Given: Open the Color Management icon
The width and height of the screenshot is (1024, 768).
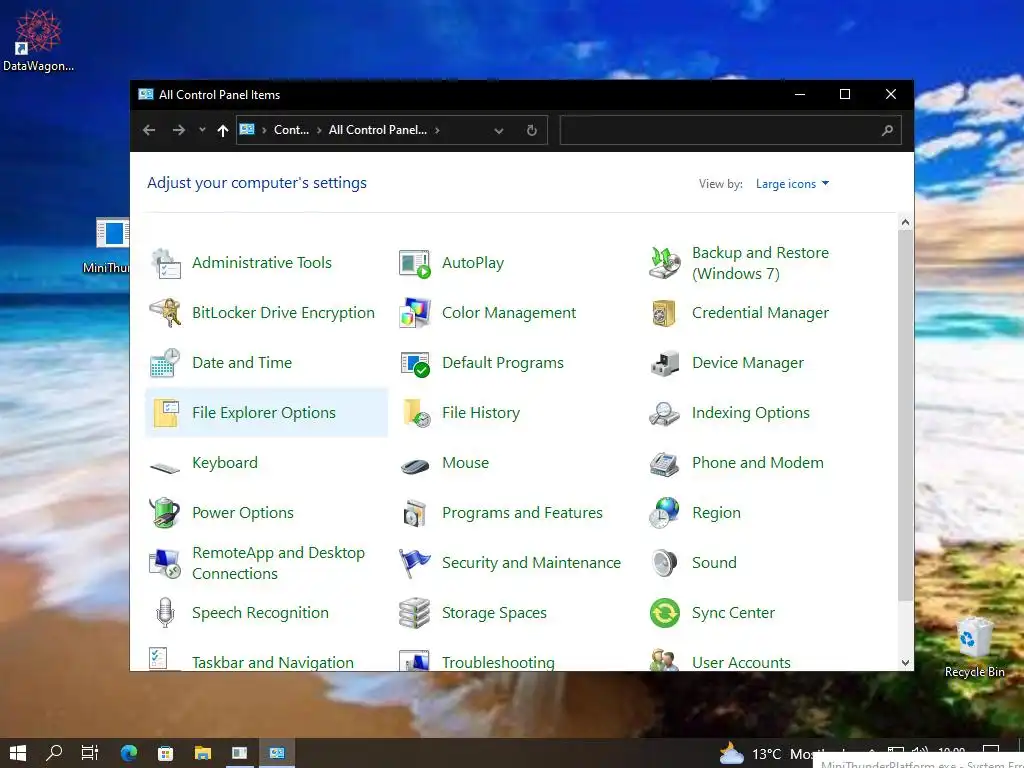Looking at the screenshot, I should (415, 313).
